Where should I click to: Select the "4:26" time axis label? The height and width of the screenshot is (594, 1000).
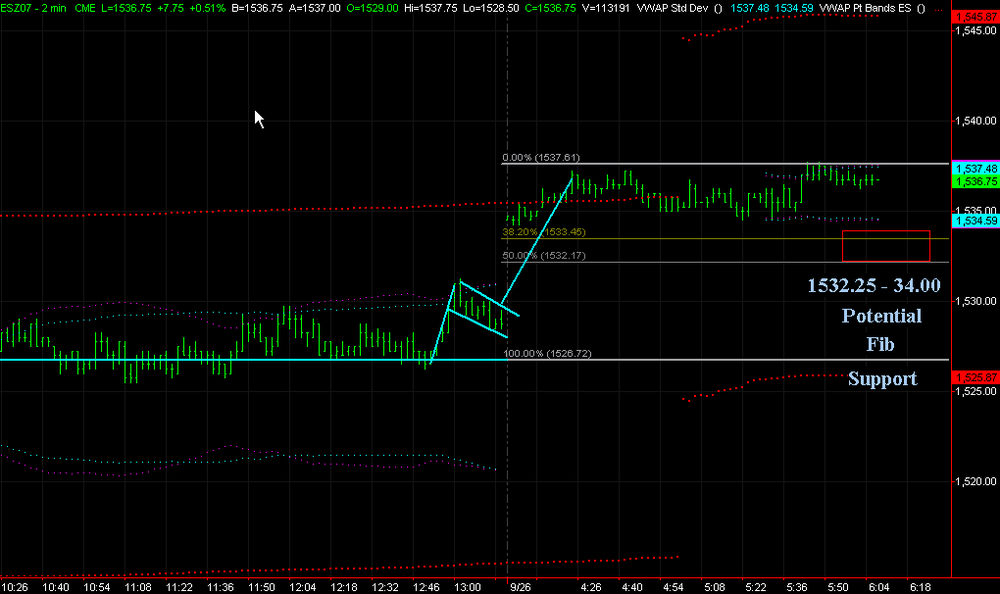(x=591, y=587)
